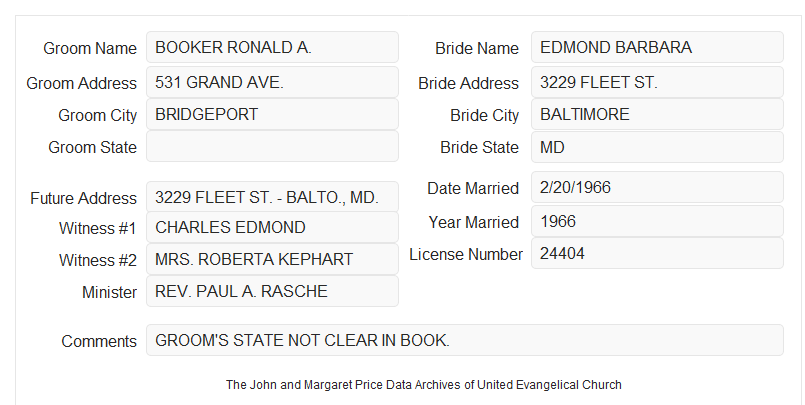This screenshot has height=405, width=805.
Task: Click the Price Data Archives footer text
Action: [x=424, y=385]
